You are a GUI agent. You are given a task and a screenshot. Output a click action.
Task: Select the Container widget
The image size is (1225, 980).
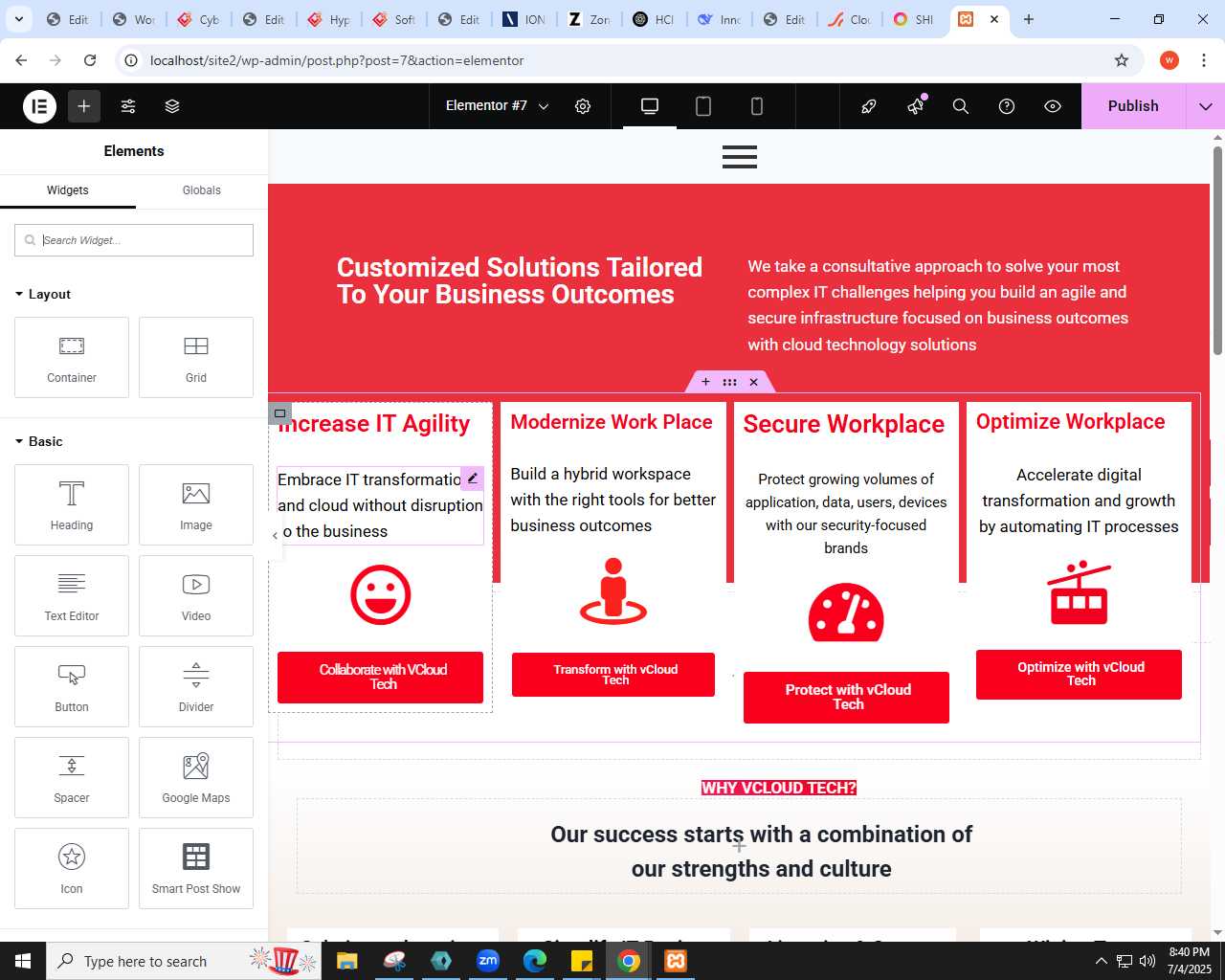pos(72,357)
